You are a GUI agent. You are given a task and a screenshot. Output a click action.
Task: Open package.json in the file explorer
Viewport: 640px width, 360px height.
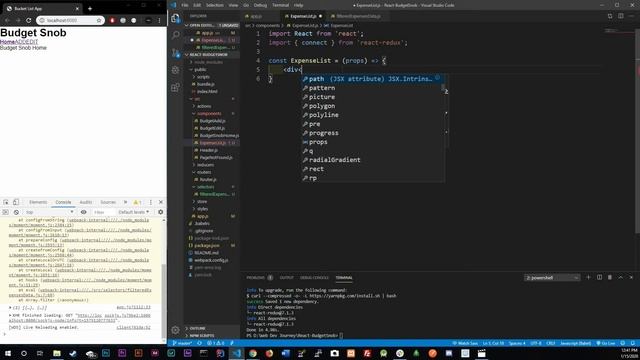tap(207, 246)
